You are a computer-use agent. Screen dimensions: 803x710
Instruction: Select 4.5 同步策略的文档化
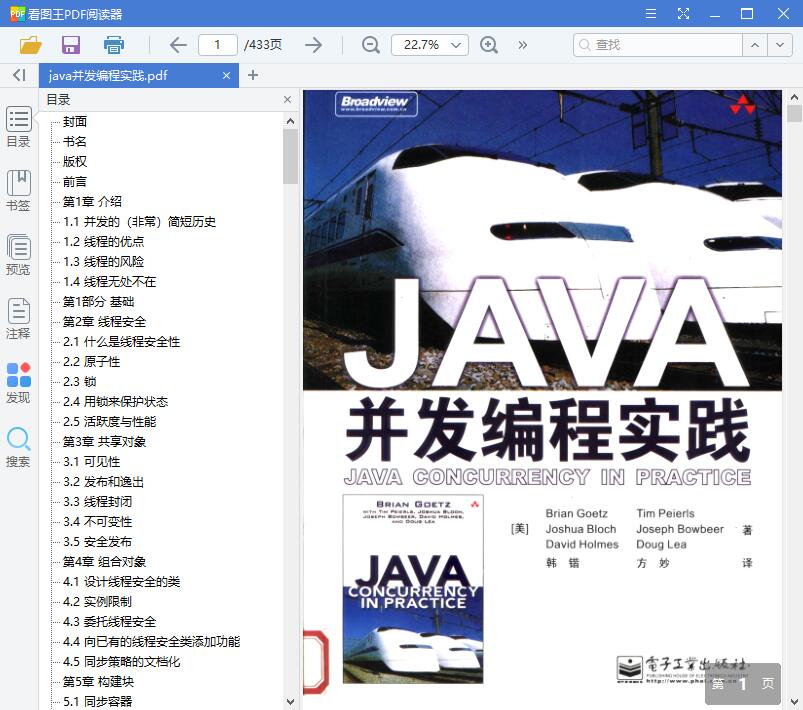coord(122,661)
